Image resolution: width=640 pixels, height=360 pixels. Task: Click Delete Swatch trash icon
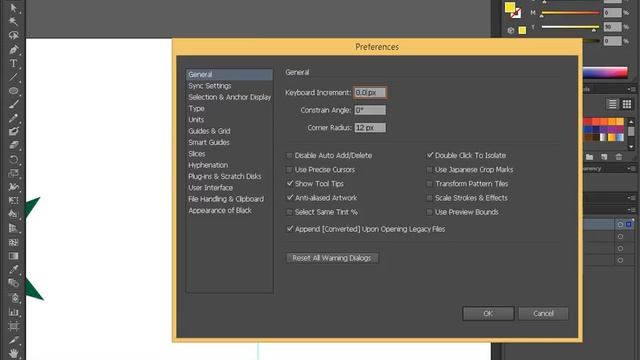pos(618,157)
